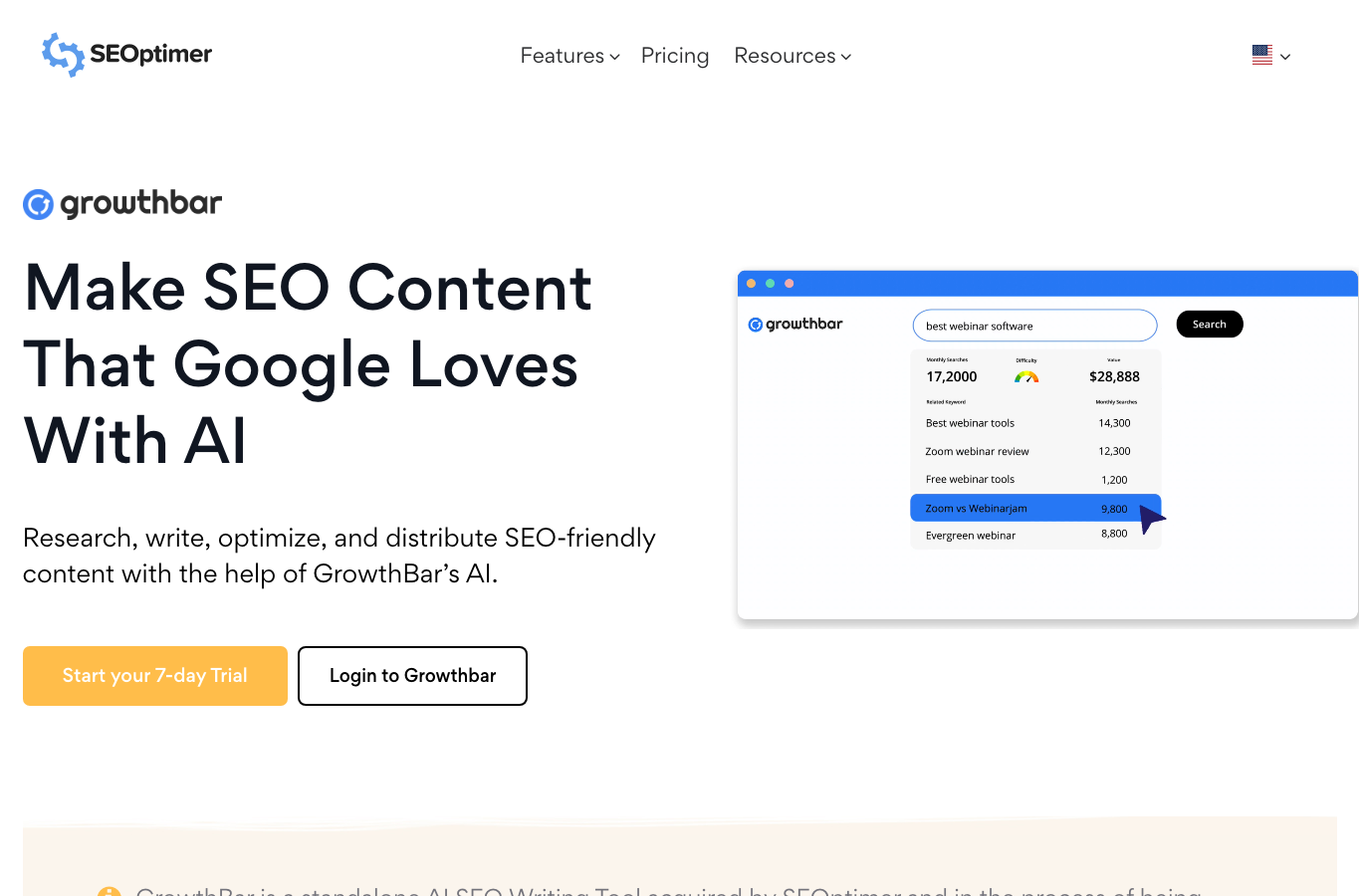1359x896 pixels.
Task: Open the Pricing page
Action: [x=675, y=56]
